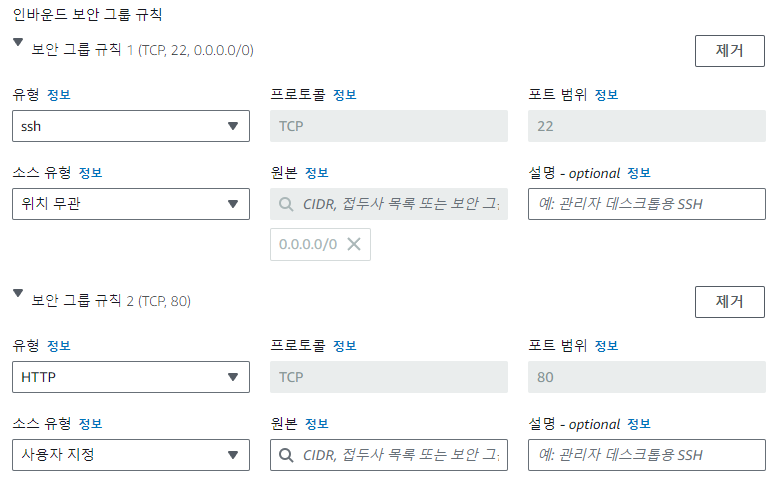The image size is (771, 482).
Task: Open the 위치 무관 source type dropdown
Action: pos(131,204)
